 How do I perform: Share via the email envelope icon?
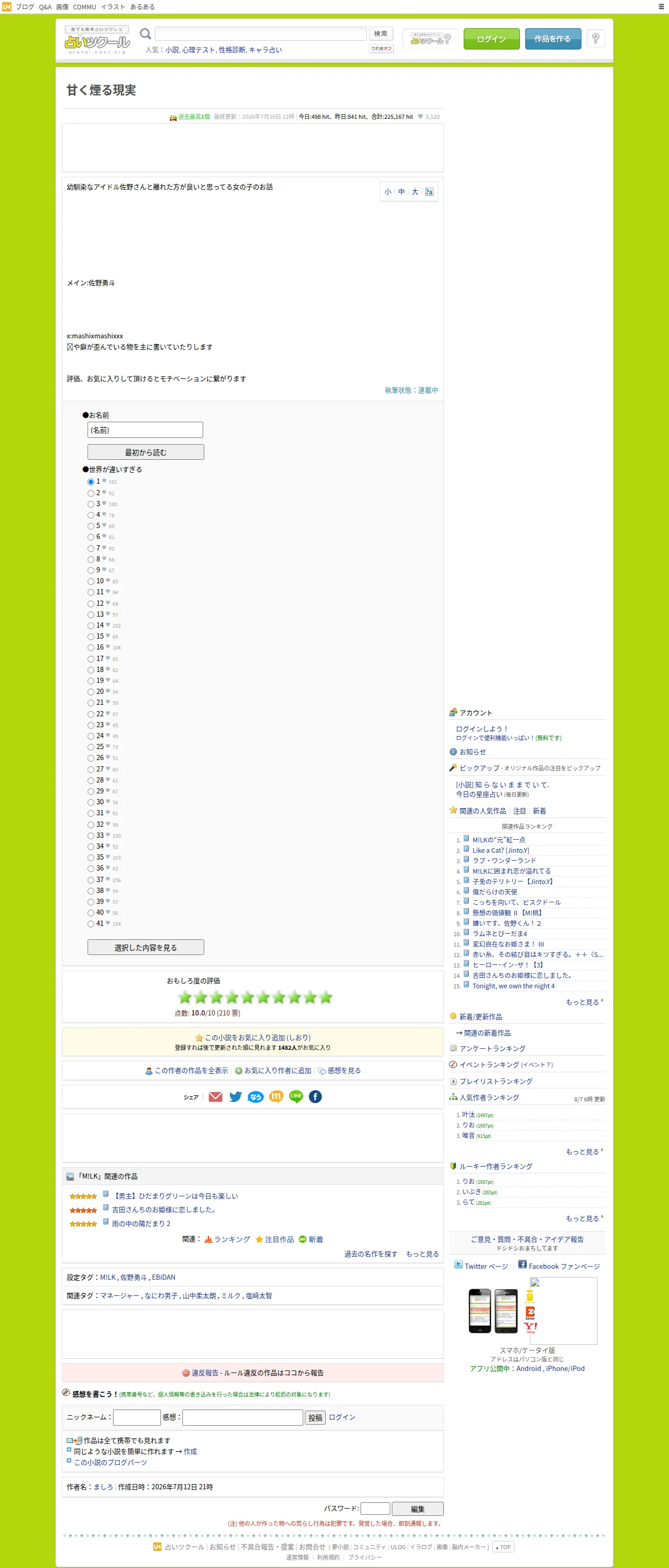point(215,1097)
